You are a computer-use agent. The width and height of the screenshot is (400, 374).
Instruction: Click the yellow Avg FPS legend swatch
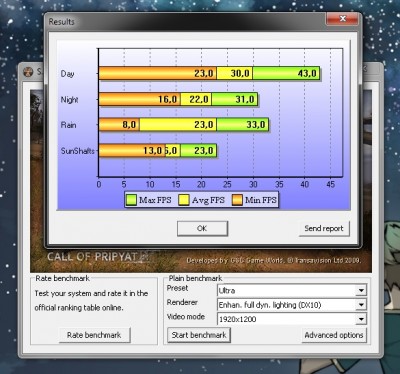click(184, 200)
